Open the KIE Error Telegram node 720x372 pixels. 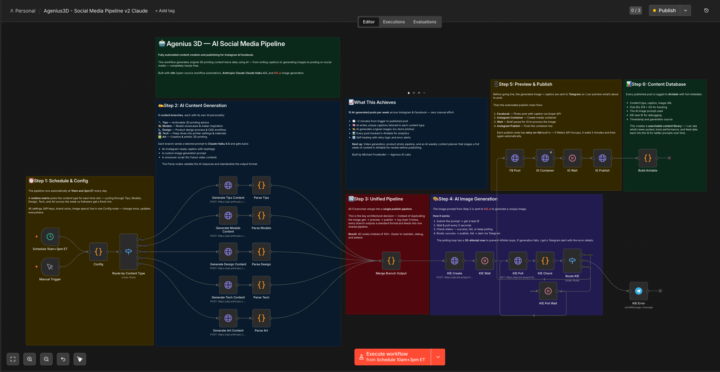(638, 291)
